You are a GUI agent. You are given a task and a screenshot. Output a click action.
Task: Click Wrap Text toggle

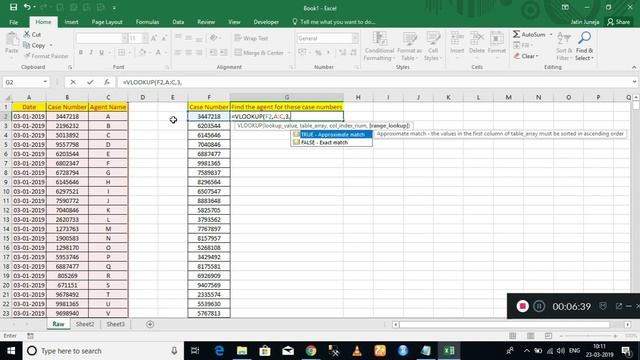(251, 38)
